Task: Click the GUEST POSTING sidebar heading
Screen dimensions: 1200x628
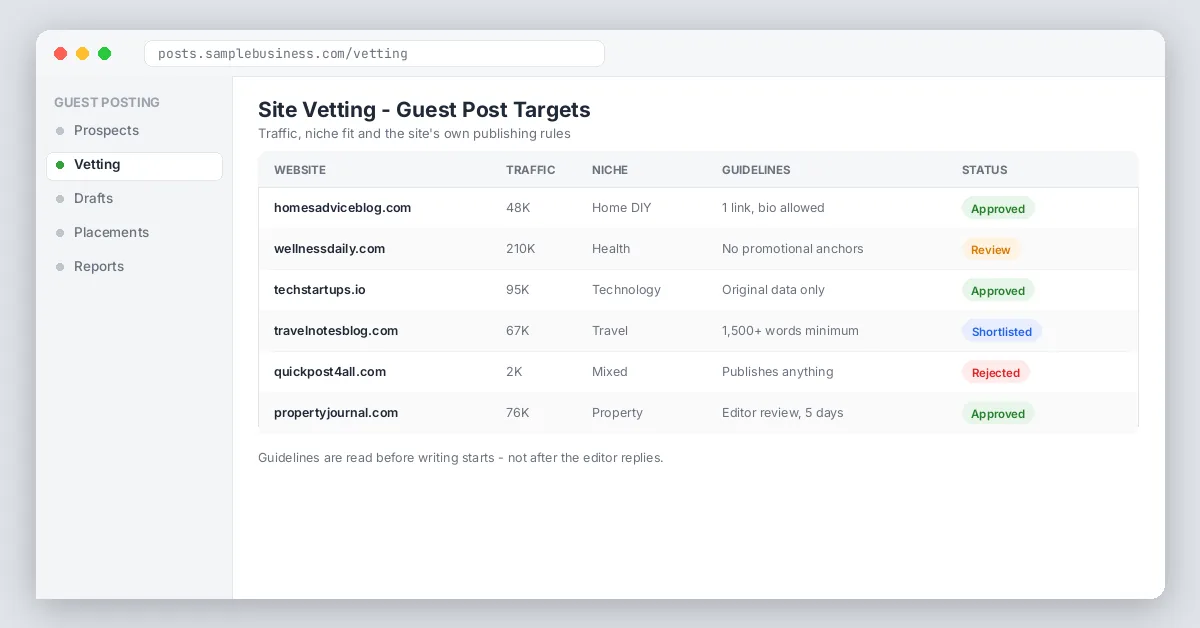Action: tap(107, 103)
